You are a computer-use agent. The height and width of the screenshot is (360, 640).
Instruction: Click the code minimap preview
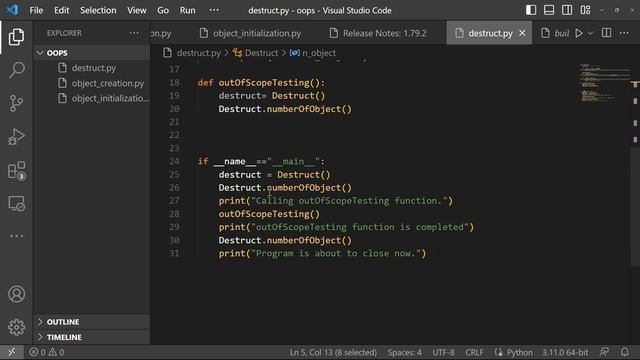pyautogui.click(x=604, y=84)
